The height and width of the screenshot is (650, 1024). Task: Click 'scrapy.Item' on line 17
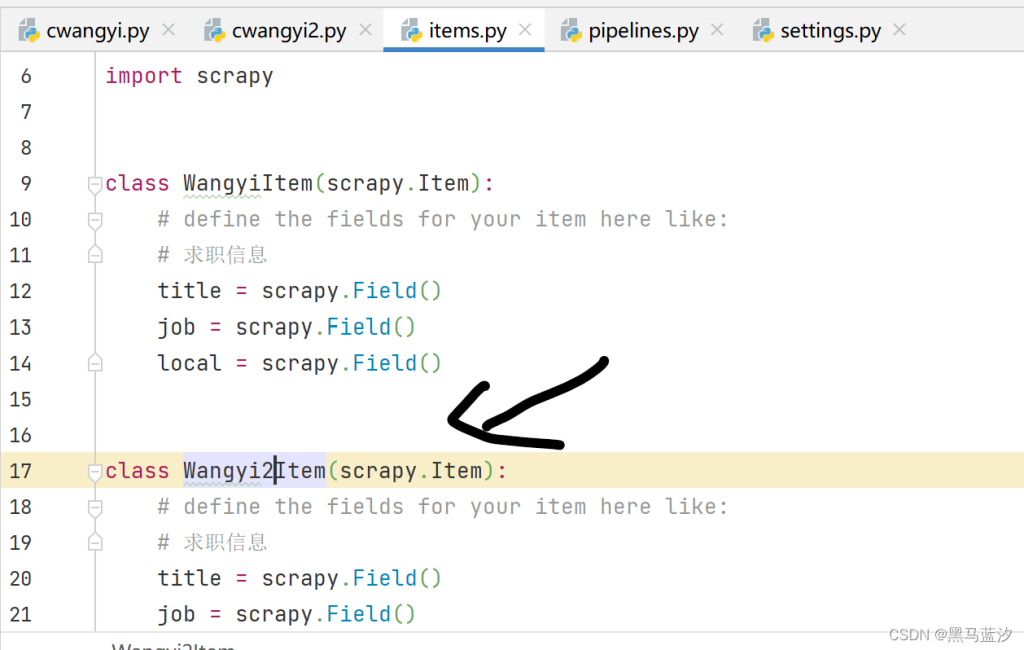click(x=411, y=471)
